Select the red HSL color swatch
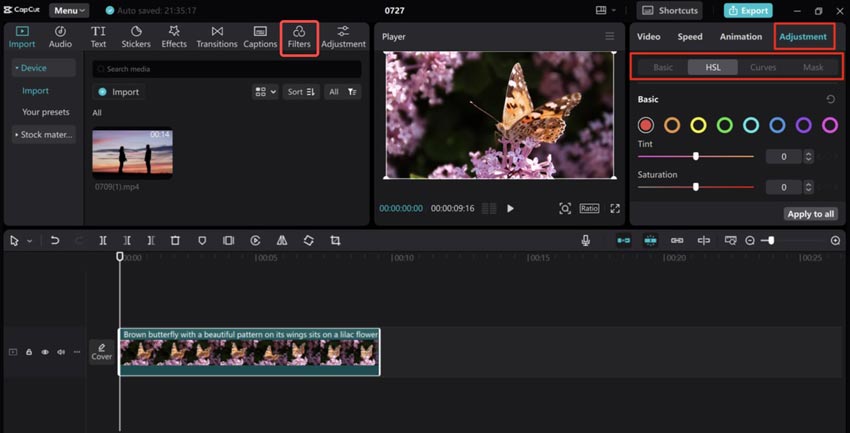The height and width of the screenshot is (433, 850). tap(646, 125)
